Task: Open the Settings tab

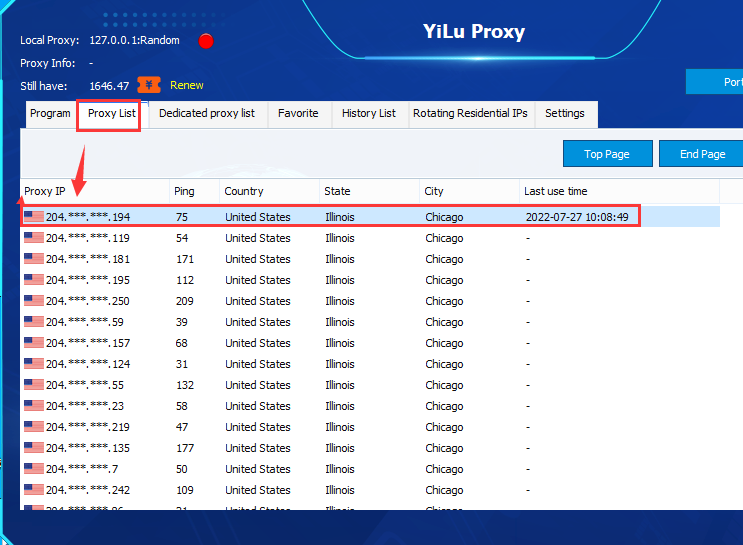Action: pyautogui.click(x=565, y=114)
